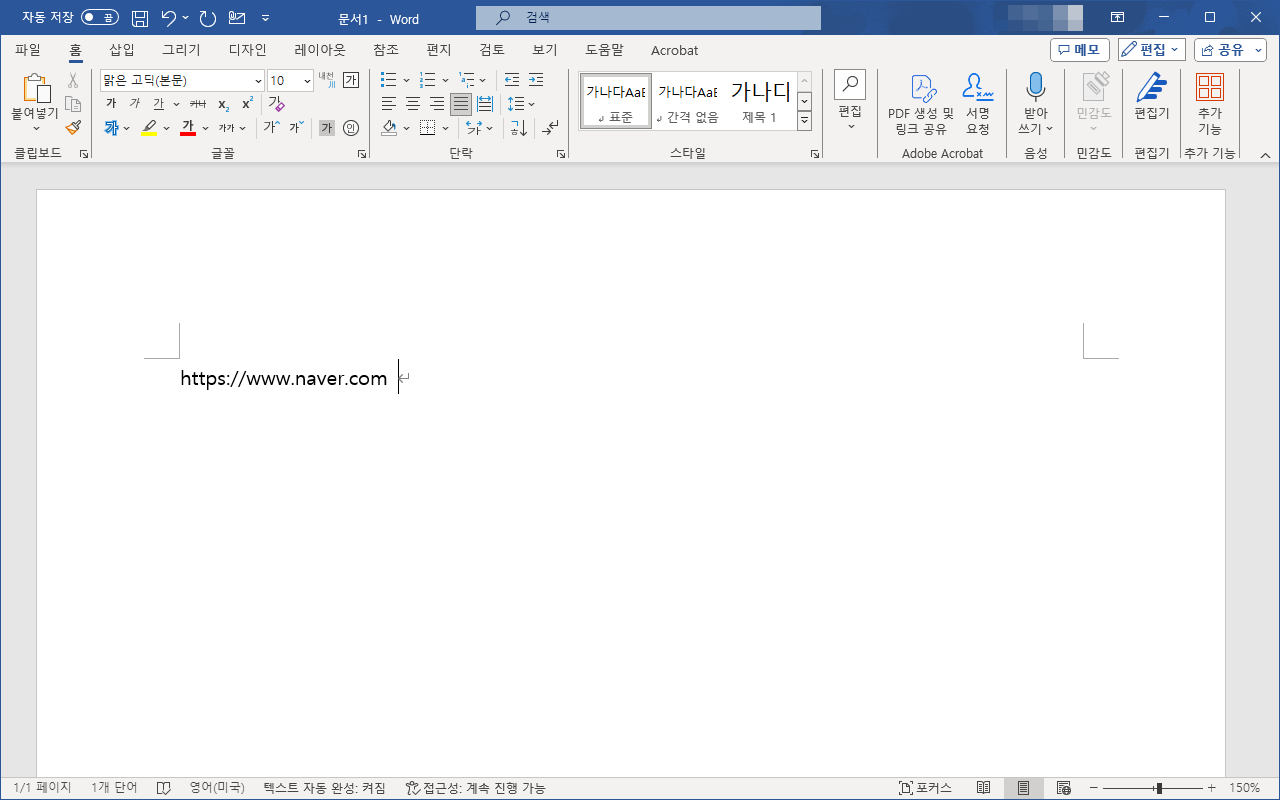This screenshot has height=800, width=1280.
Task: Toggle italic formatting
Action: pos(135,104)
